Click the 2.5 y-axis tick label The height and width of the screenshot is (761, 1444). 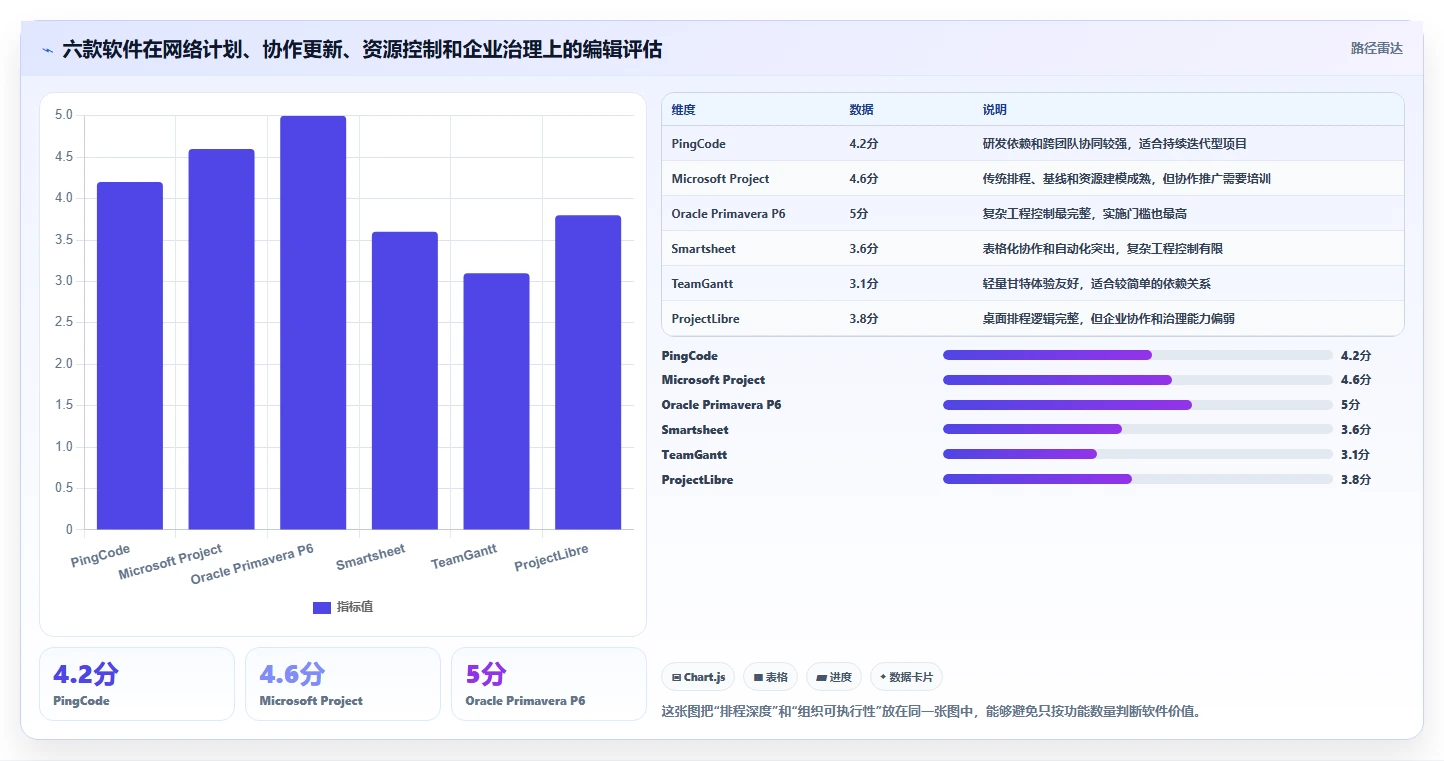click(x=64, y=322)
